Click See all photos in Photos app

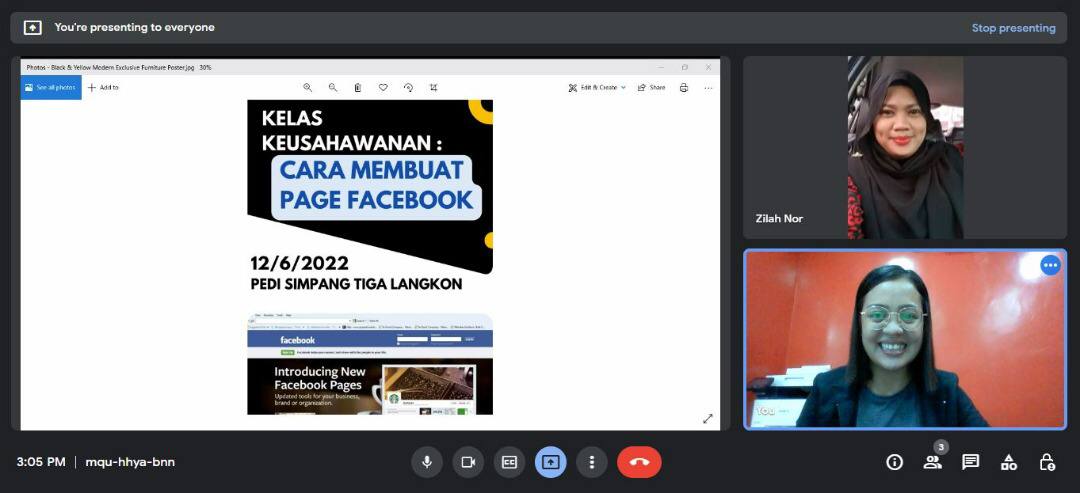tap(51, 87)
